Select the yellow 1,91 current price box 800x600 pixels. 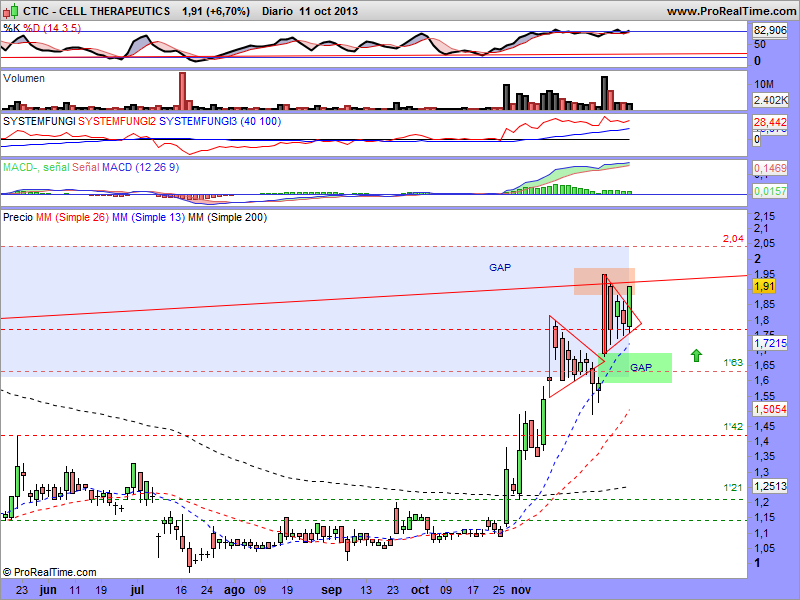[764, 286]
